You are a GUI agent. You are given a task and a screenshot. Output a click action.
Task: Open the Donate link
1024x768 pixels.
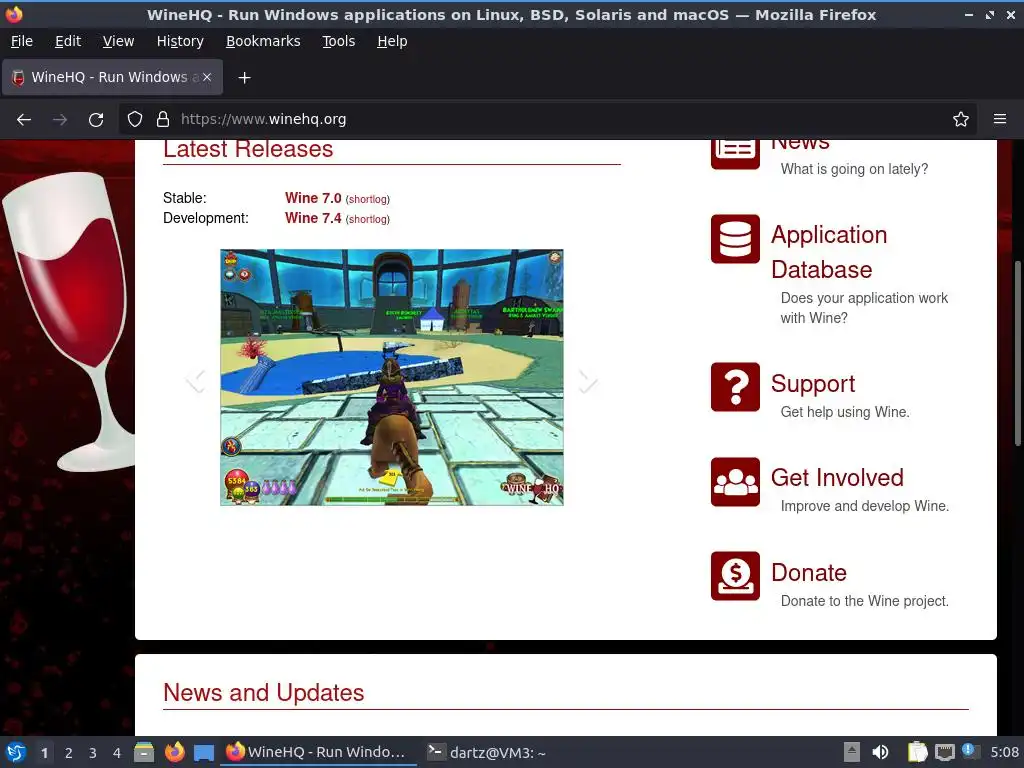pos(808,572)
